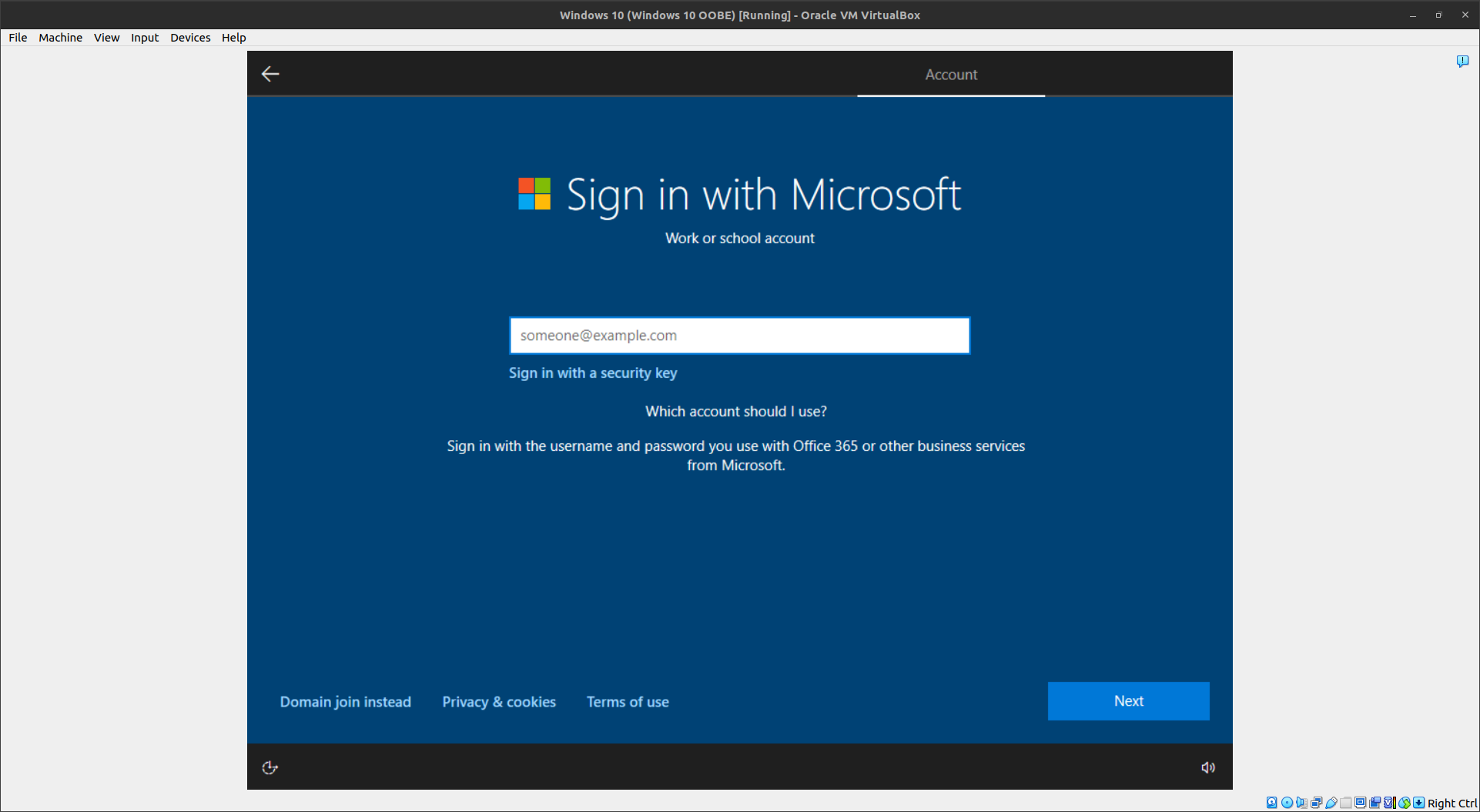Open the Help menu

[233, 38]
